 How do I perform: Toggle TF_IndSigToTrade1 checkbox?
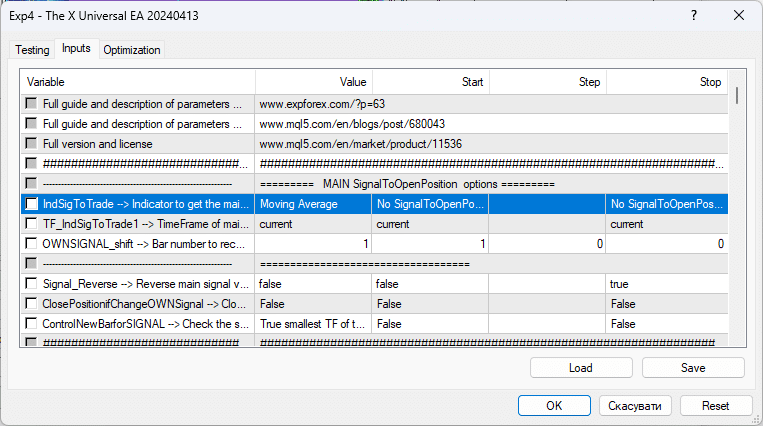tap(33, 224)
